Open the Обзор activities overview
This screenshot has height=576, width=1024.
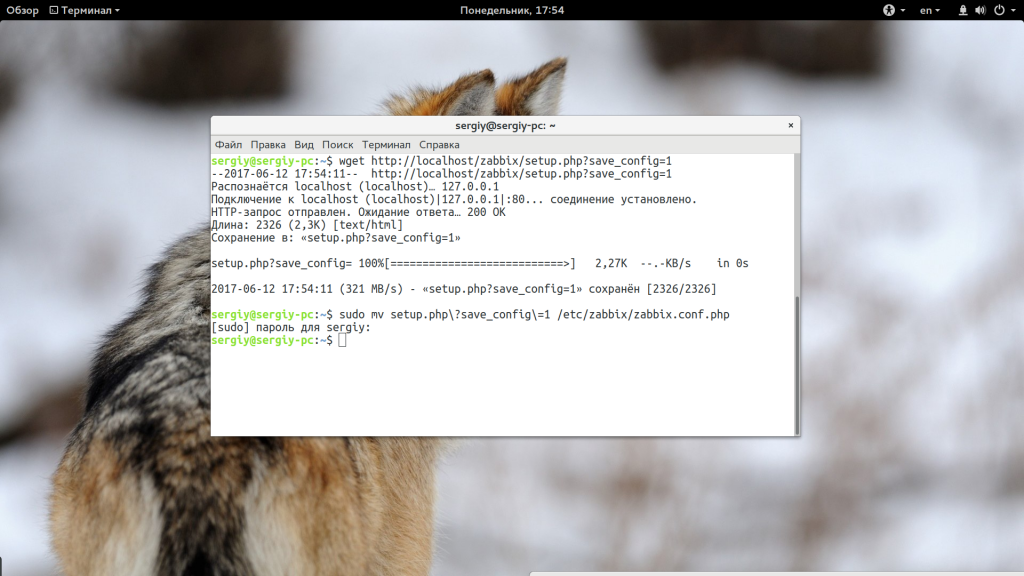coord(22,10)
